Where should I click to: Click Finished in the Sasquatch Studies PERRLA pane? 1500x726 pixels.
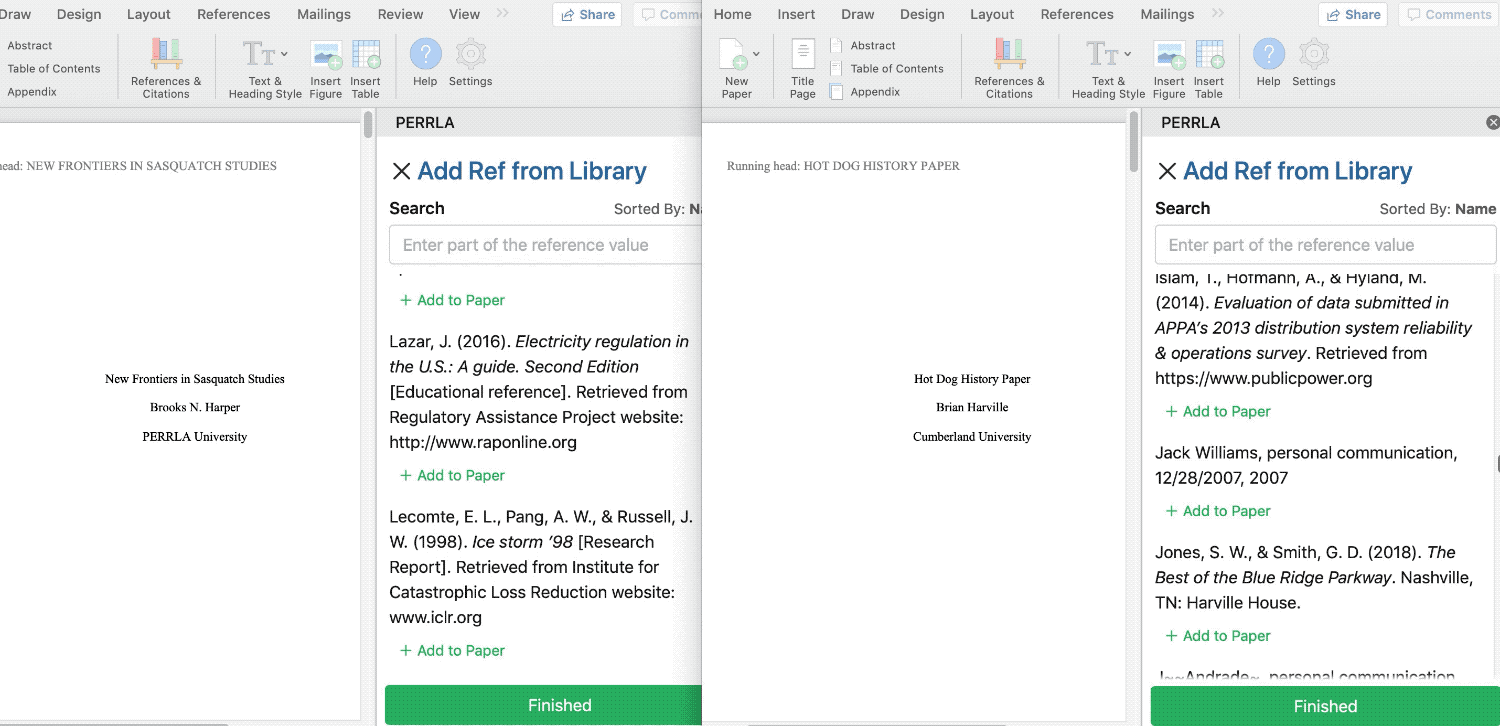[x=544, y=705]
